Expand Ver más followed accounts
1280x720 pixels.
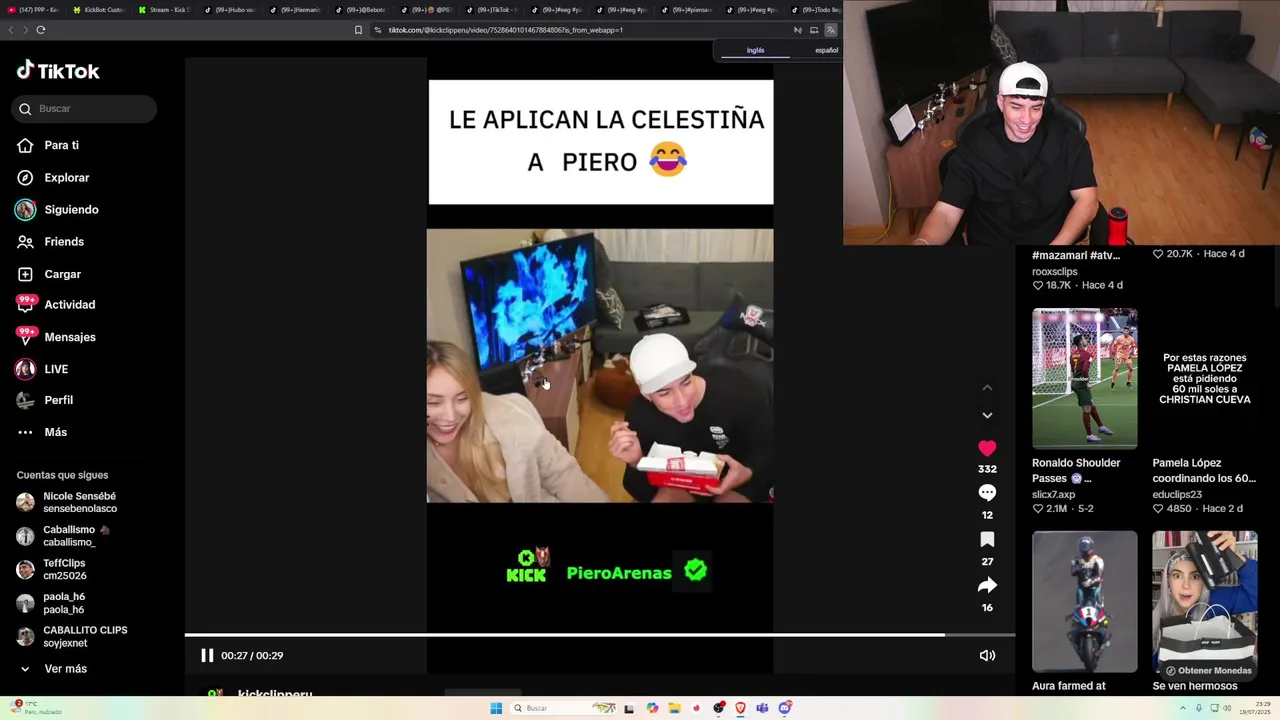pyautogui.click(x=52, y=669)
